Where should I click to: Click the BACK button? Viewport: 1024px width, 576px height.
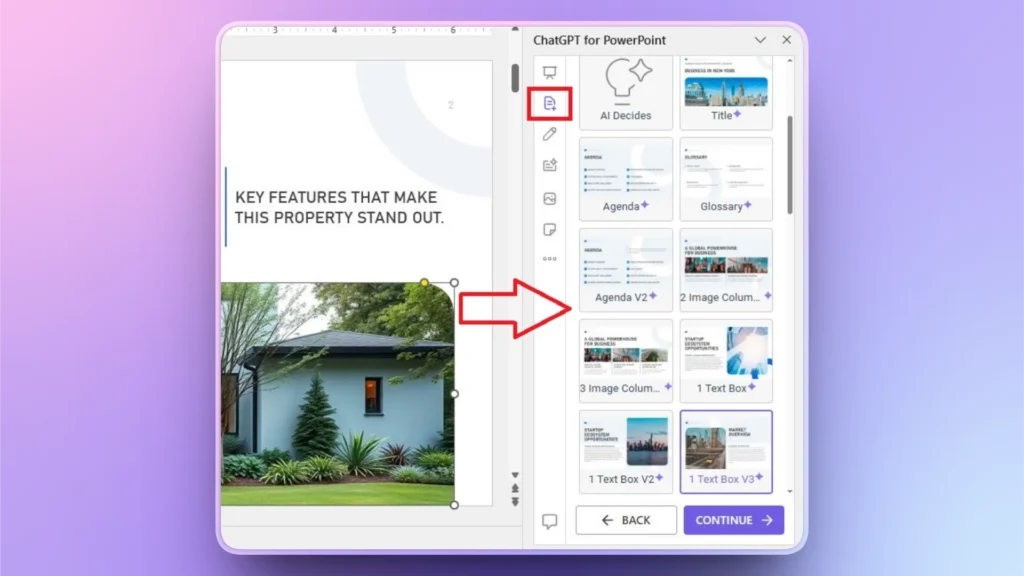626,520
